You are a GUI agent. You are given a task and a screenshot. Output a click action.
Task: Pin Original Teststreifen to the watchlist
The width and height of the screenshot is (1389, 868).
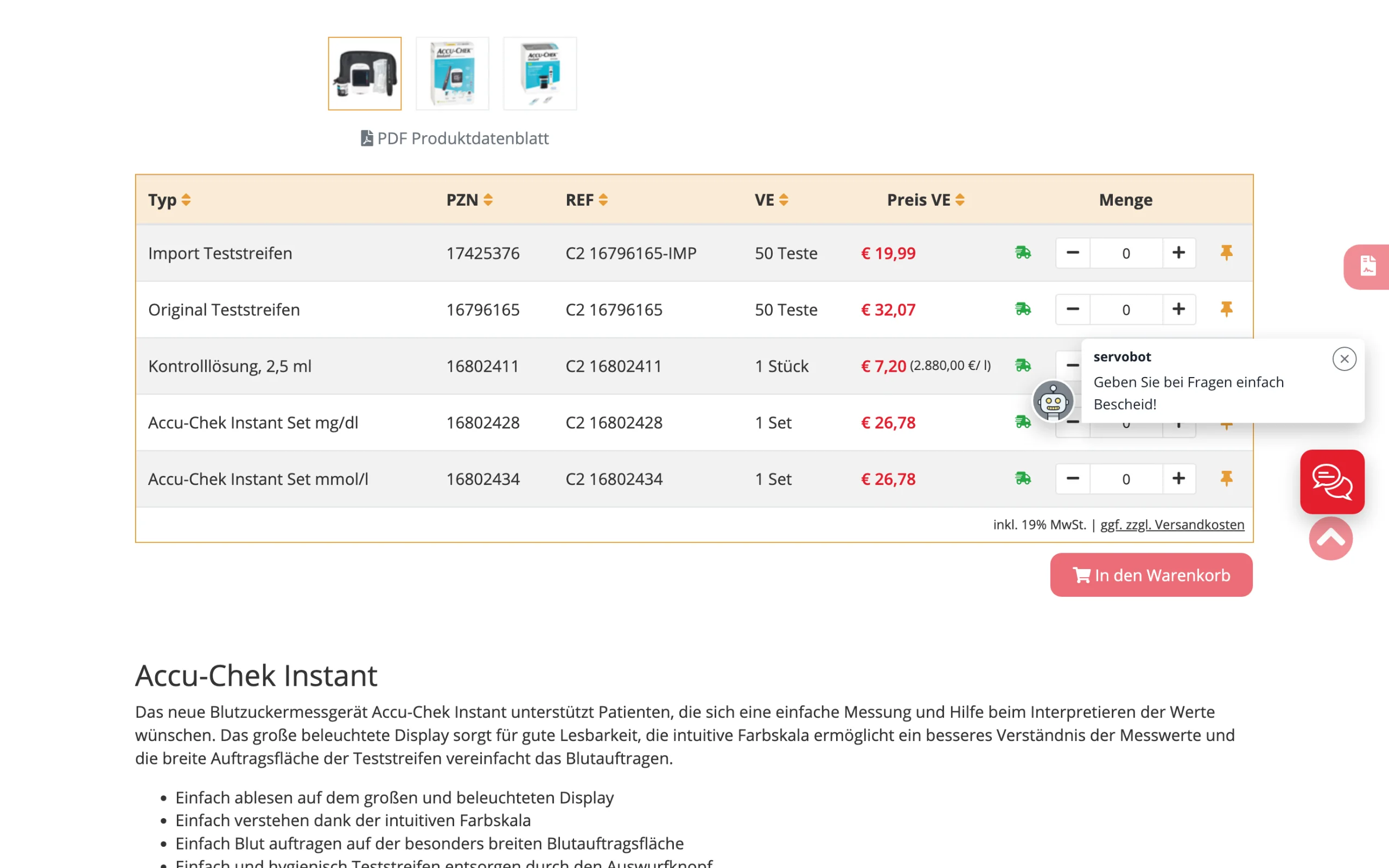1227,309
